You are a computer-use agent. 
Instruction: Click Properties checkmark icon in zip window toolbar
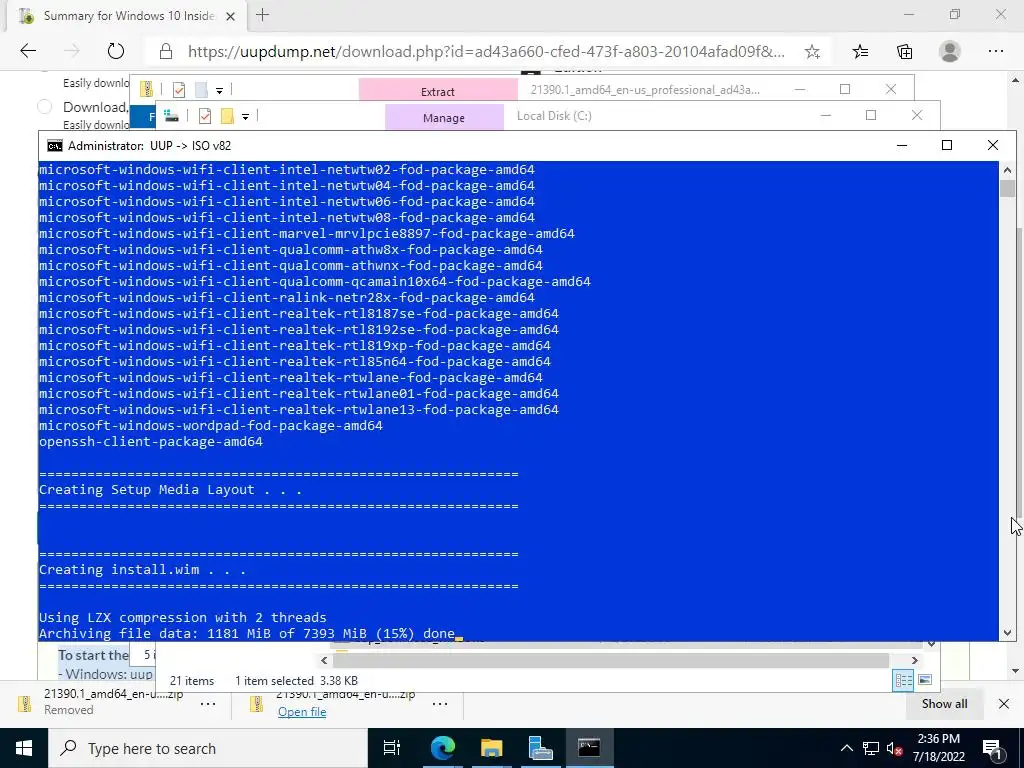(x=178, y=89)
